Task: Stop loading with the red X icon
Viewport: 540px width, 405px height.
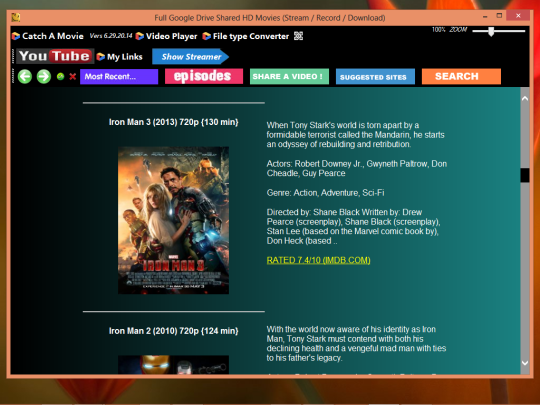Action: (72, 76)
